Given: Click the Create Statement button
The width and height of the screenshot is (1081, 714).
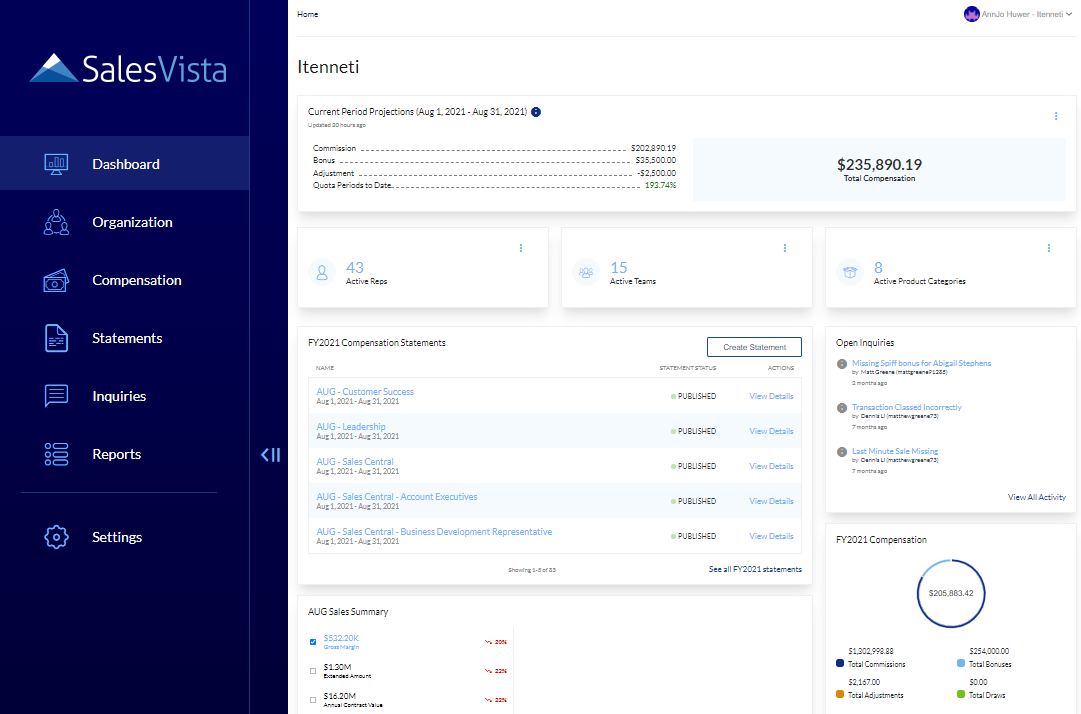Looking at the screenshot, I should (x=754, y=346).
